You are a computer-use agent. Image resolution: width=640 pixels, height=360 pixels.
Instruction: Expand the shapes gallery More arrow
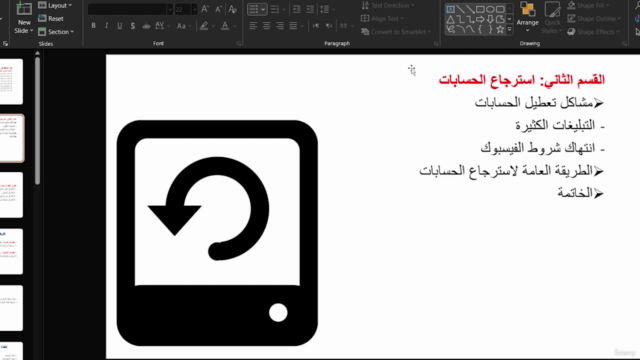[x=509, y=29]
